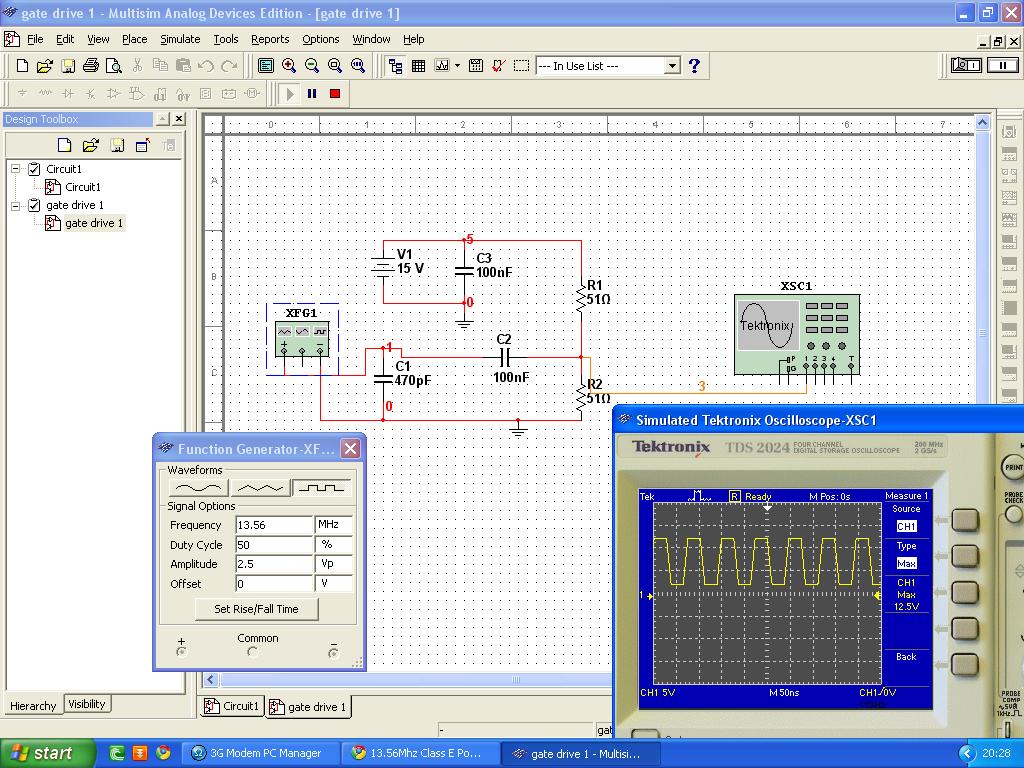This screenshot has height=768, width=1024.
Task: Open the In Use List dropdown
Action: [x=672, y=66]
